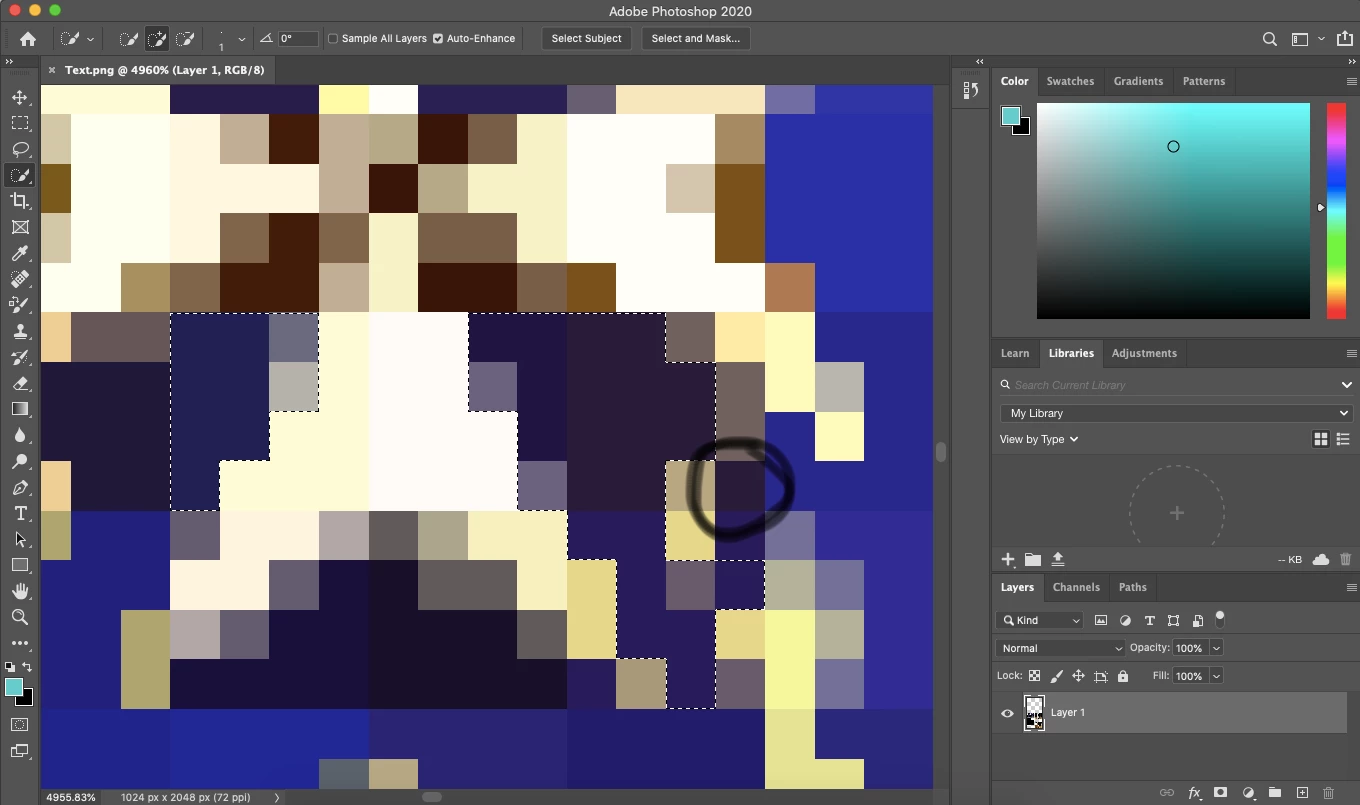
Task: Hide Layer 1 using its eye icon
Action: pyautogui.click(x=1007, y=713)
